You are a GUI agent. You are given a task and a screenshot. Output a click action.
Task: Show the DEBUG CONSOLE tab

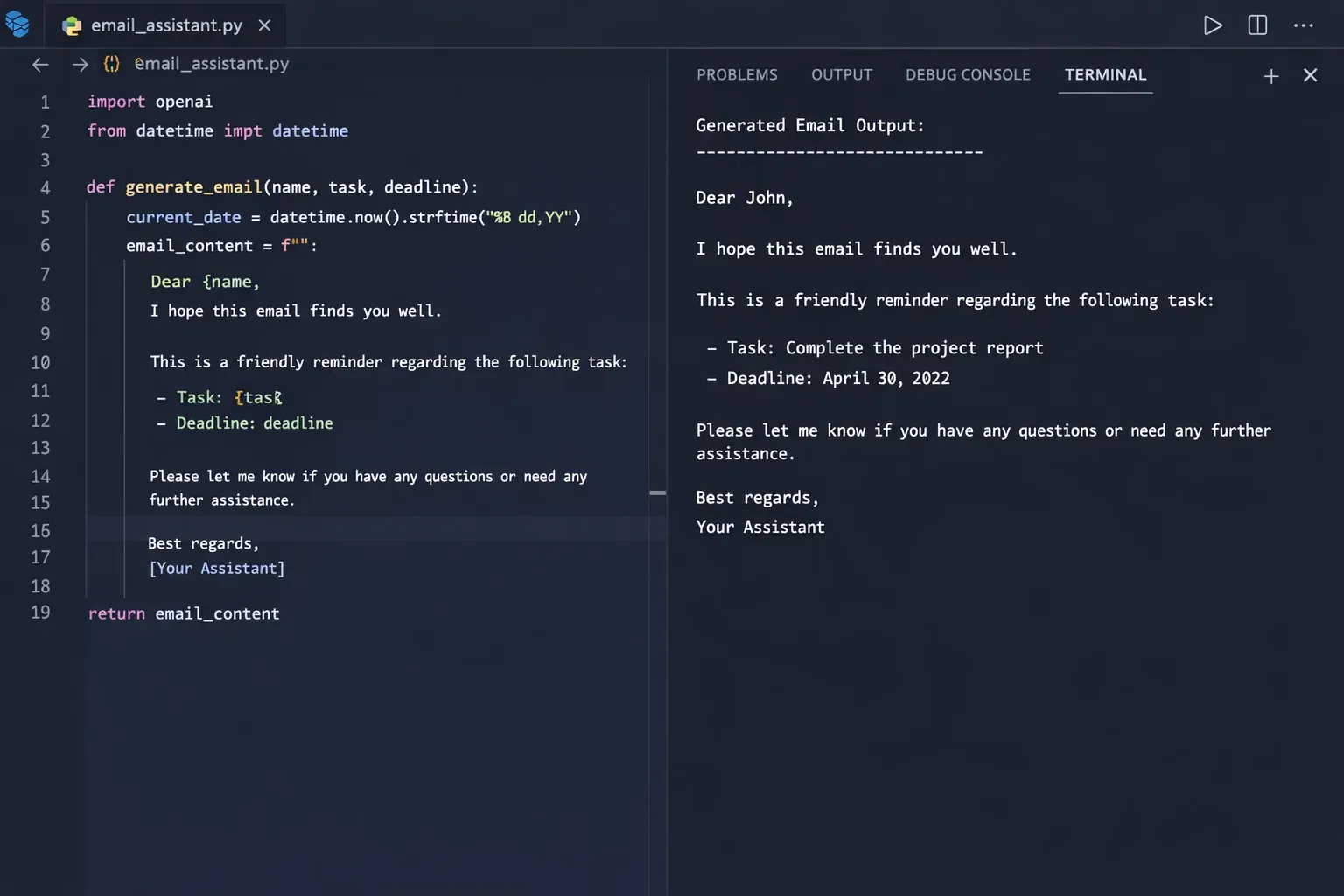(968, 75)
